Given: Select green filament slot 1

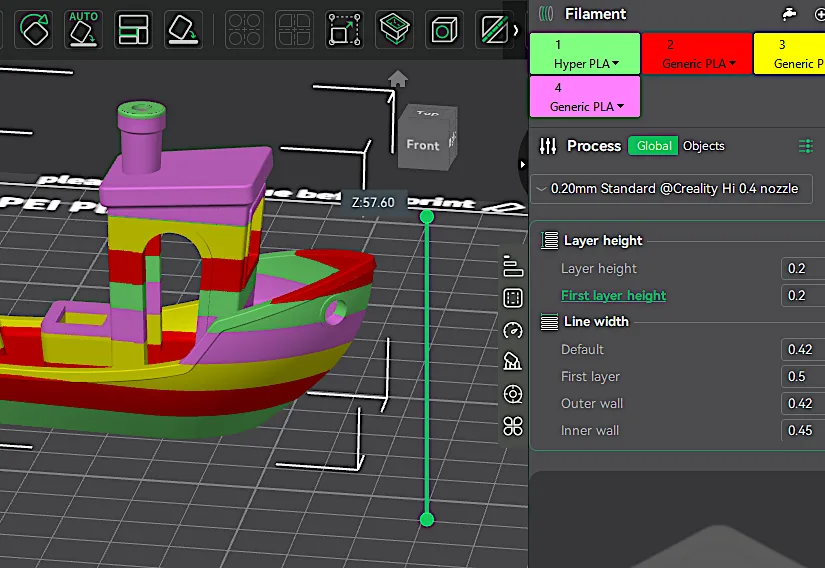Looking at the screenshot, I should click(x=585, y=54).
